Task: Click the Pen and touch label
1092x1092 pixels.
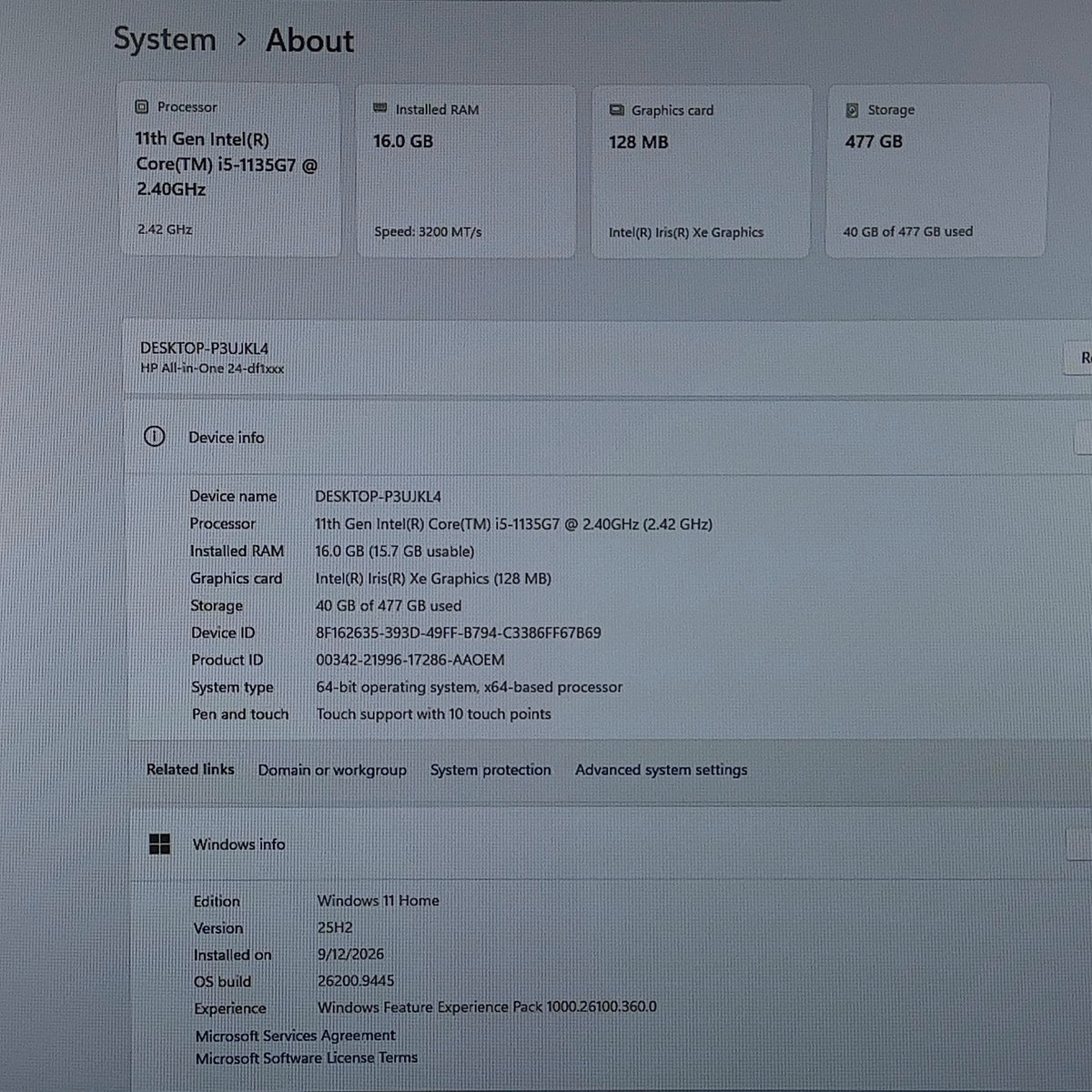Action: coord(239,714)
